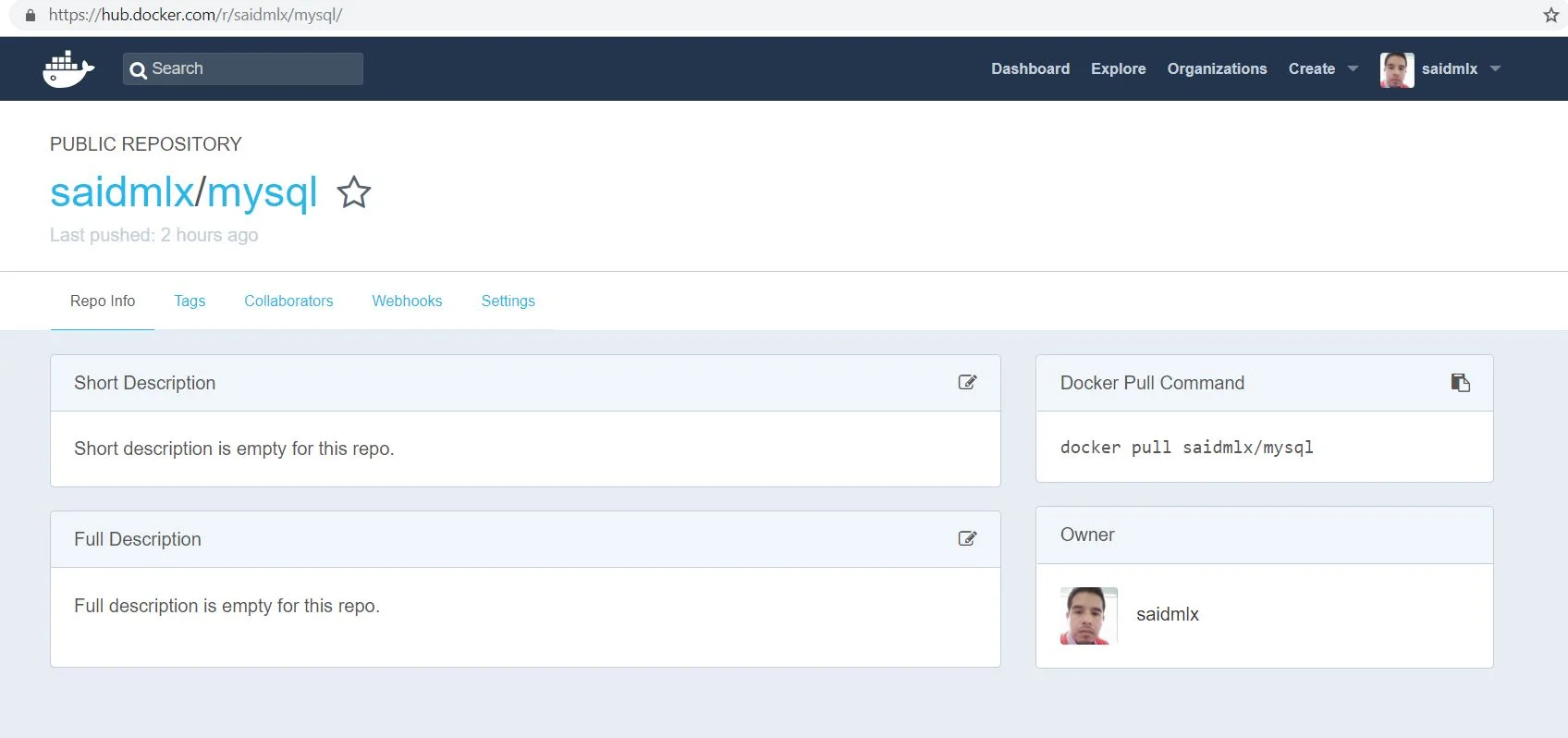
Task: Click the 'PUBLIC REPOSITORY' label
Action: coord(145,144)
